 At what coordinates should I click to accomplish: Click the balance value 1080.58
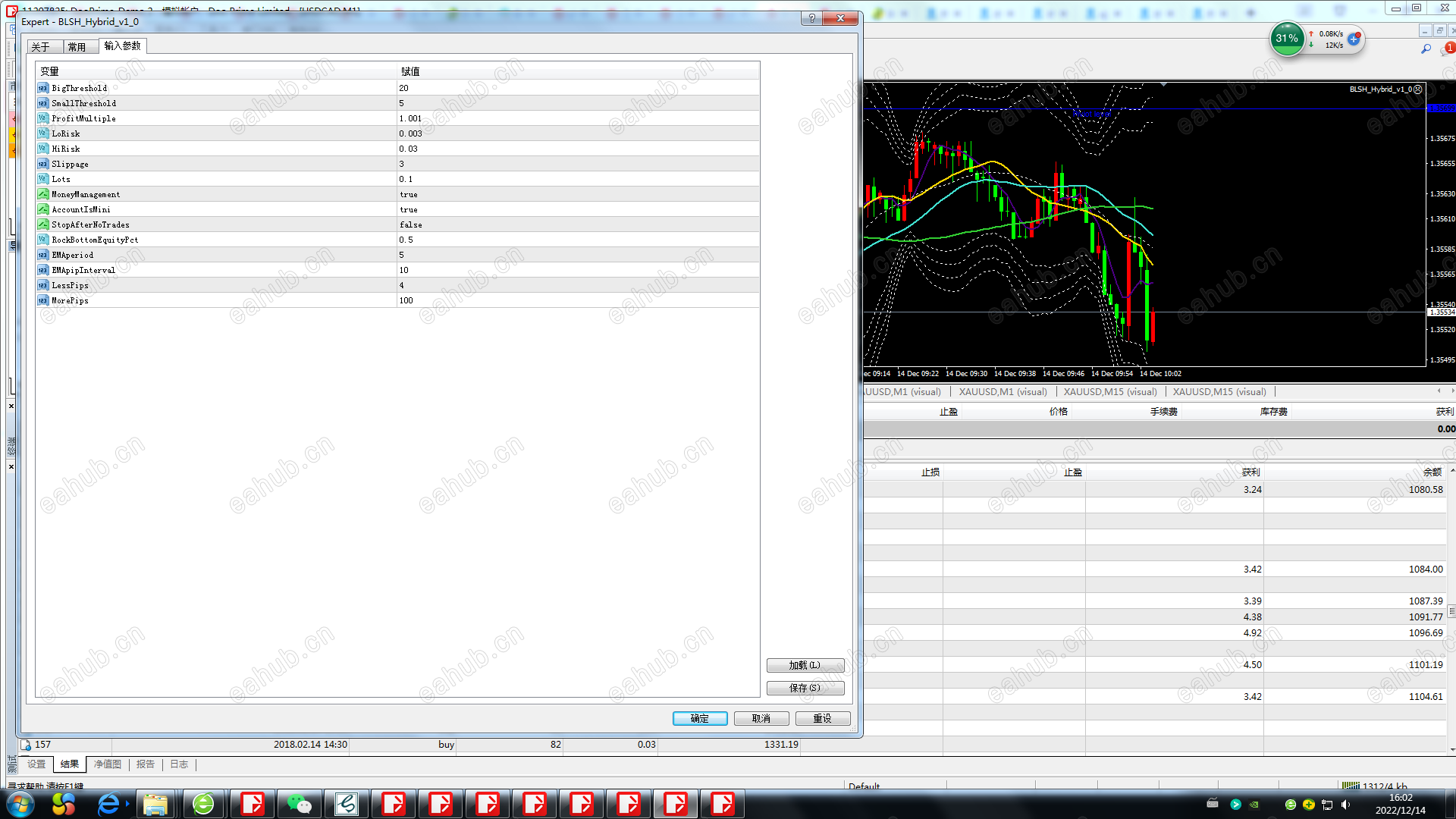tap(1426, 490)
